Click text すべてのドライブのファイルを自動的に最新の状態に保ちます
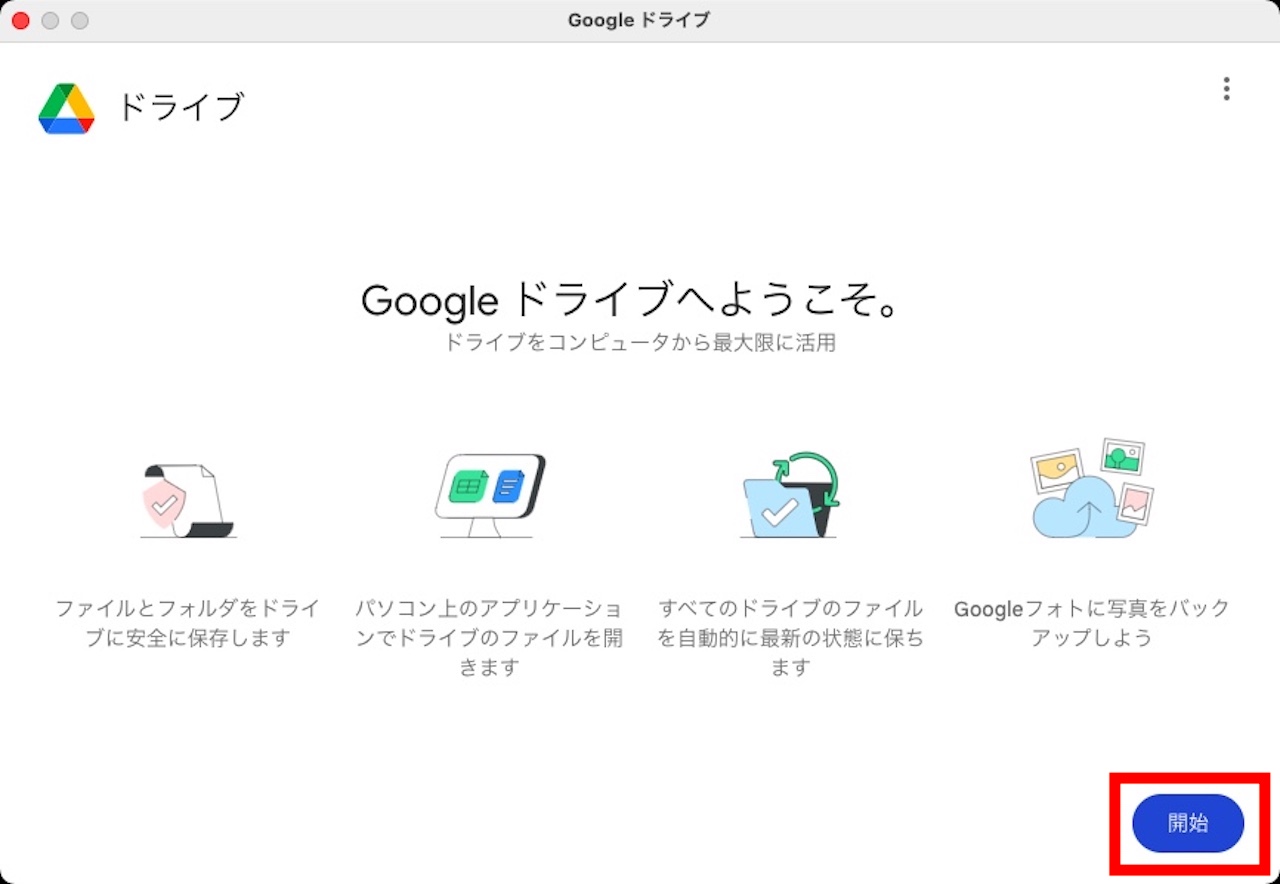Image resolution: width=1280 pixels, height=884 pixels. 790,637
